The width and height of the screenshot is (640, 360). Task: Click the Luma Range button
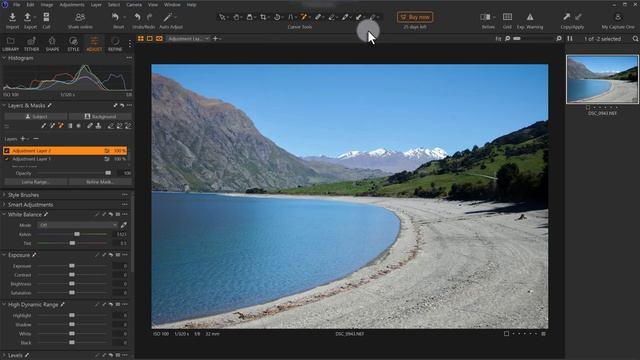tap(36, 182)
